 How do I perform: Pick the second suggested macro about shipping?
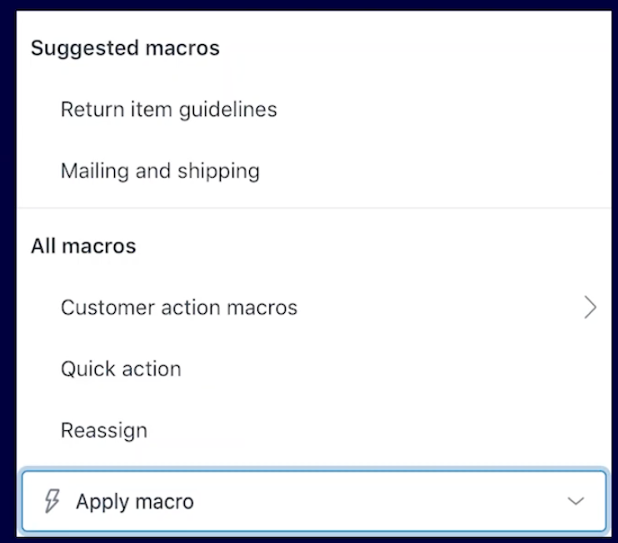tap(314, 171)
